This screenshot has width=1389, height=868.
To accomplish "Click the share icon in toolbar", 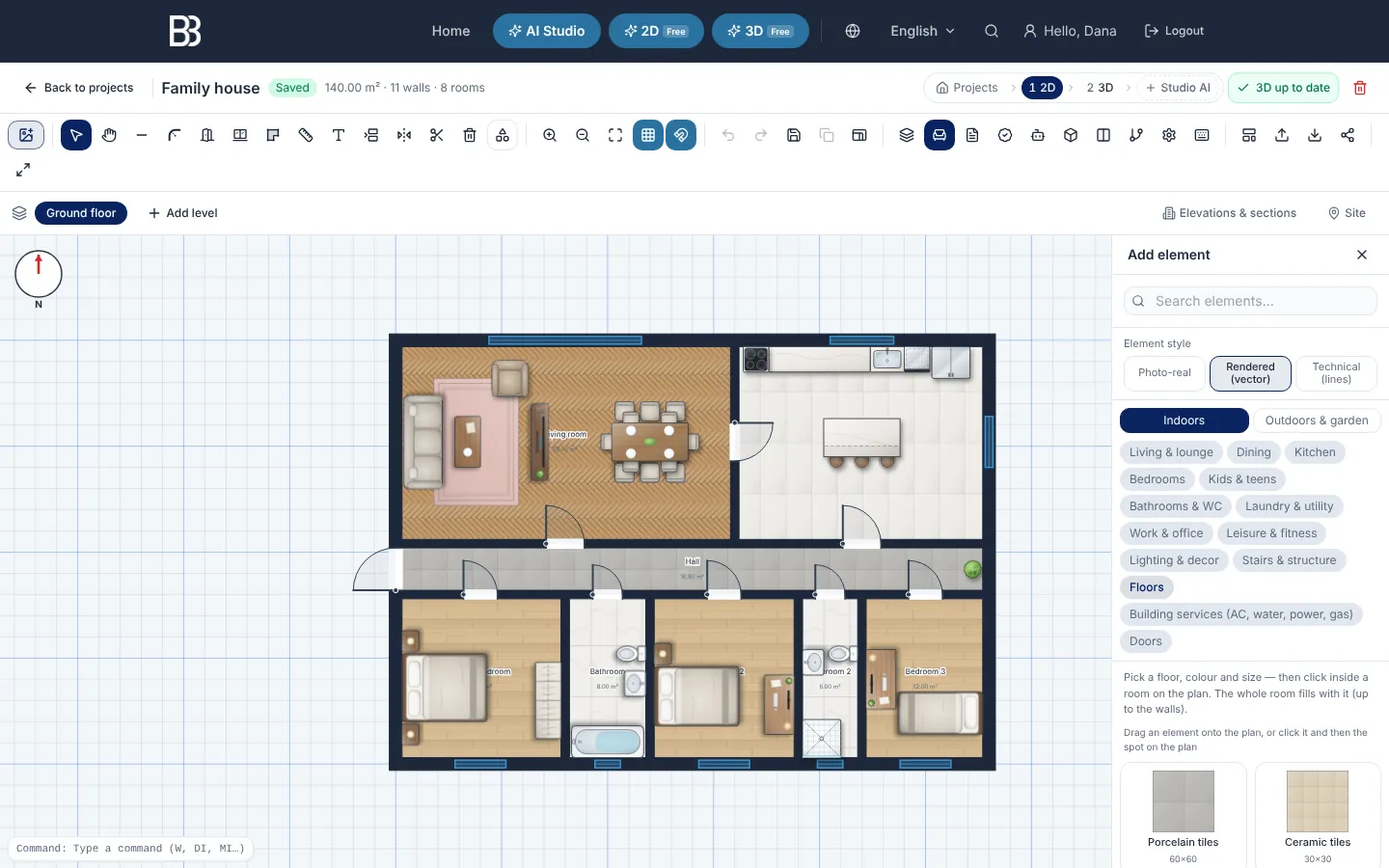I will point(1348,135).
